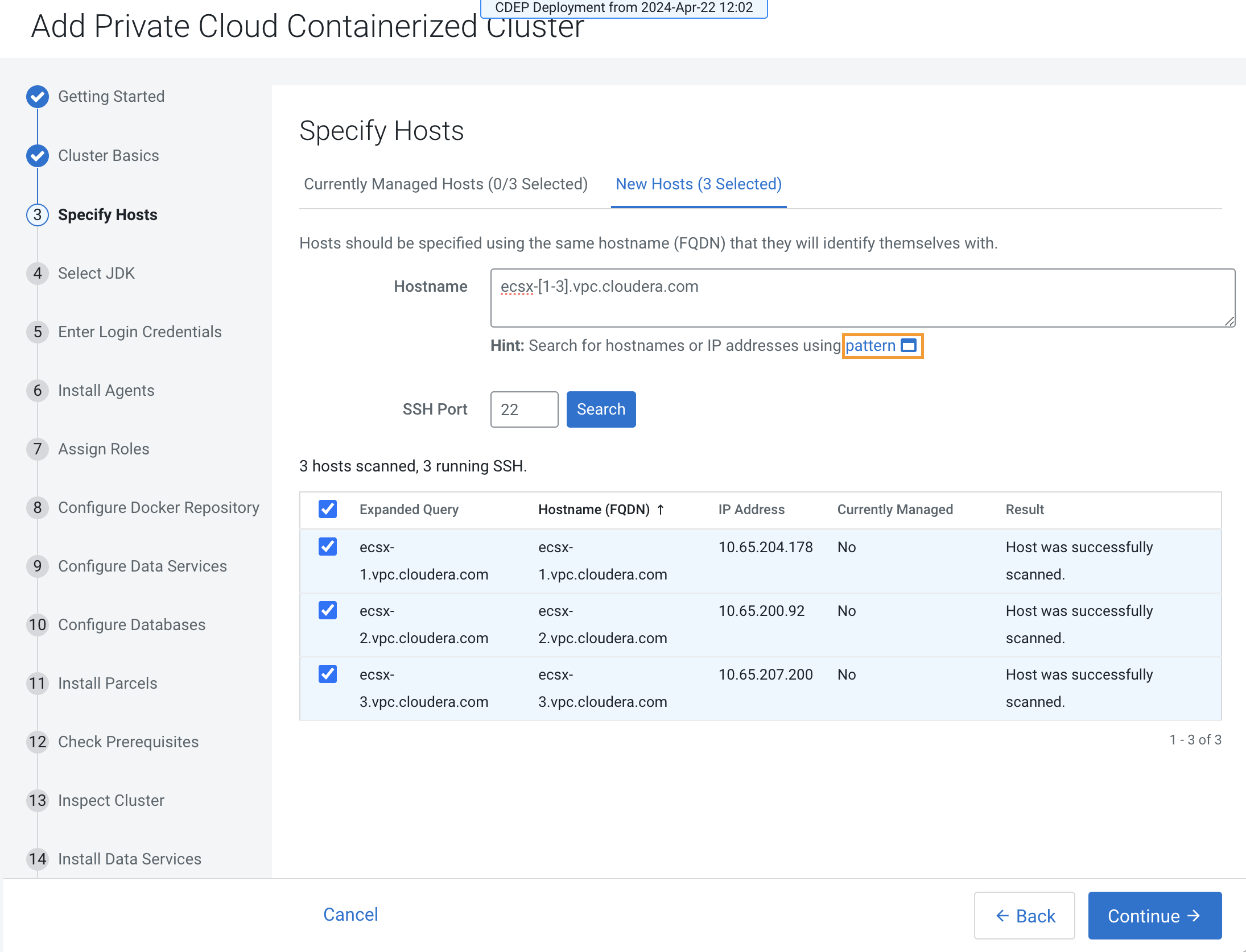
Task: Go to Install Agents step
Action: click(x=106, y=391)
